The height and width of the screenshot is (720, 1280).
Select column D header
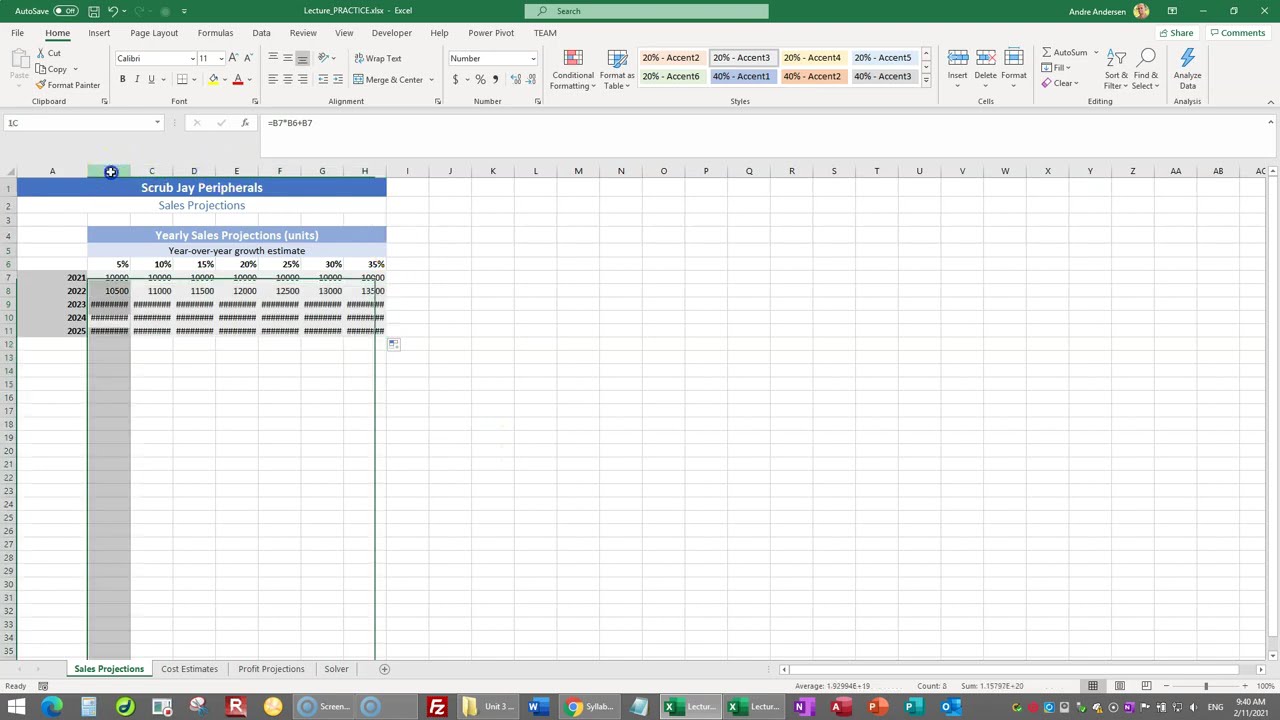pyautogui.click(x=194, y=171)
